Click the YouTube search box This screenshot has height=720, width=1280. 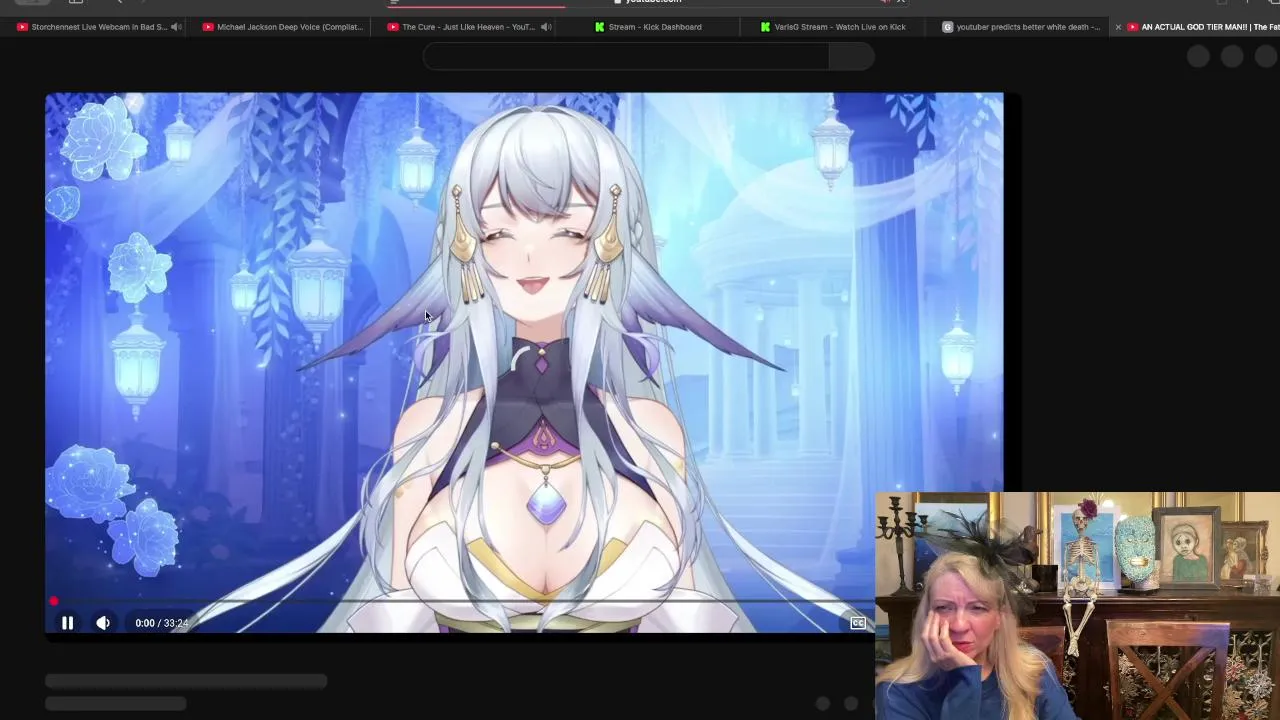click(626, 57)
